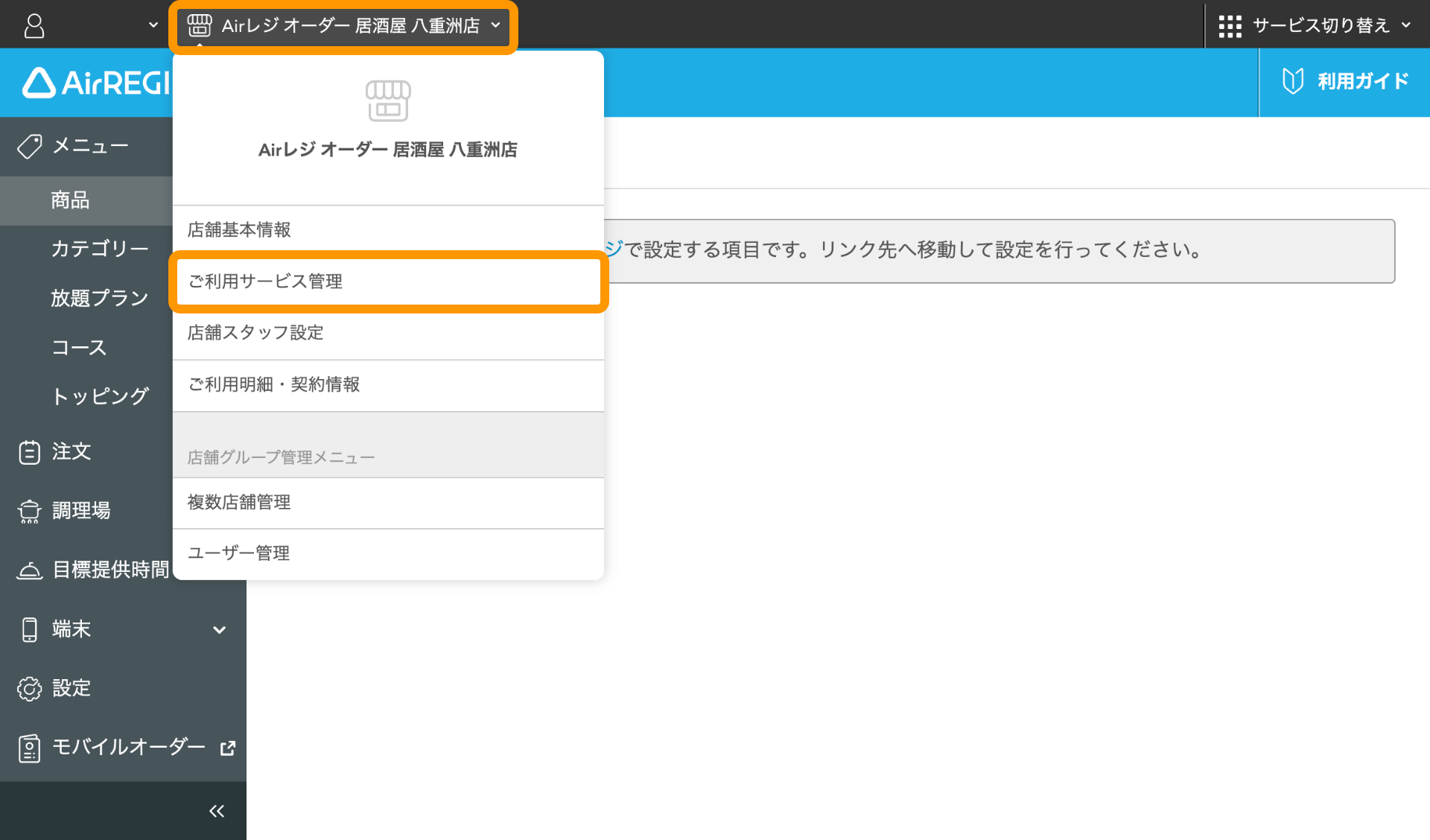This screenshot has width=1430, height=840.
Task: Collapse the store name dropdown chevron
Action: (x=496, y=25)
